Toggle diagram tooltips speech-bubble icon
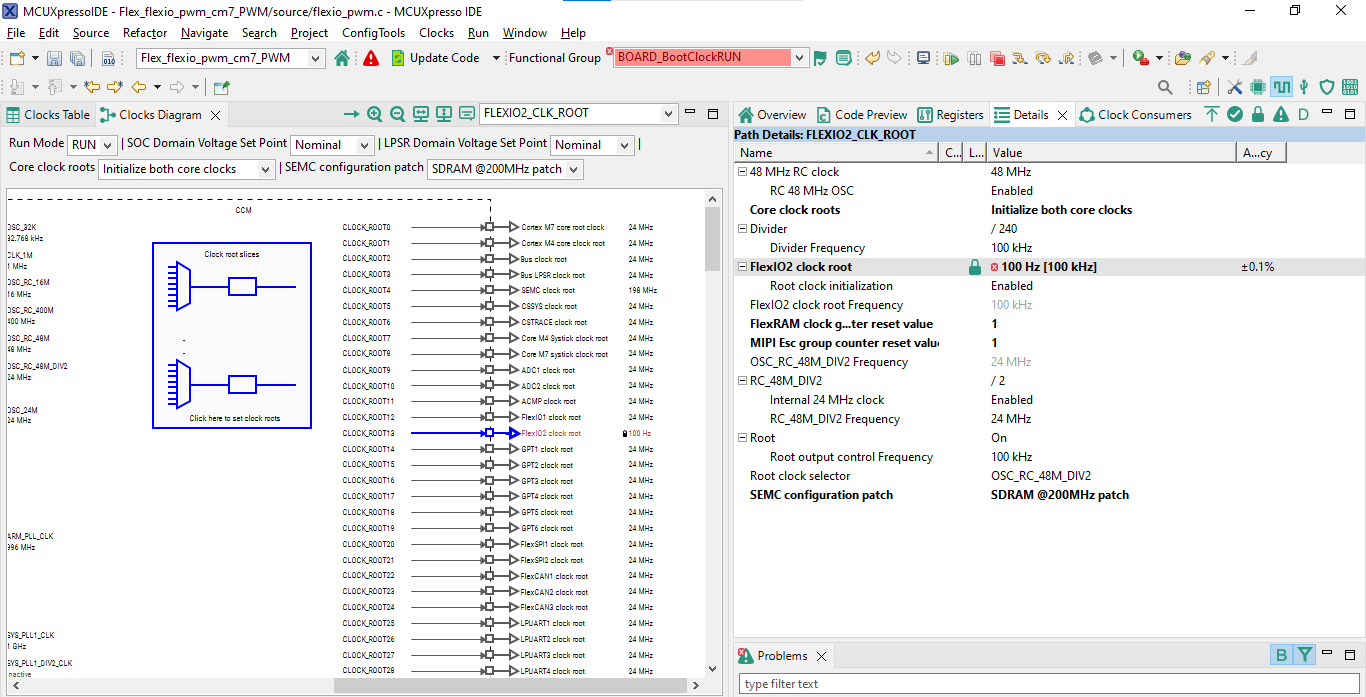Image resolution: width=1366 pixels, height=697 pixels. tap(467, 113)
